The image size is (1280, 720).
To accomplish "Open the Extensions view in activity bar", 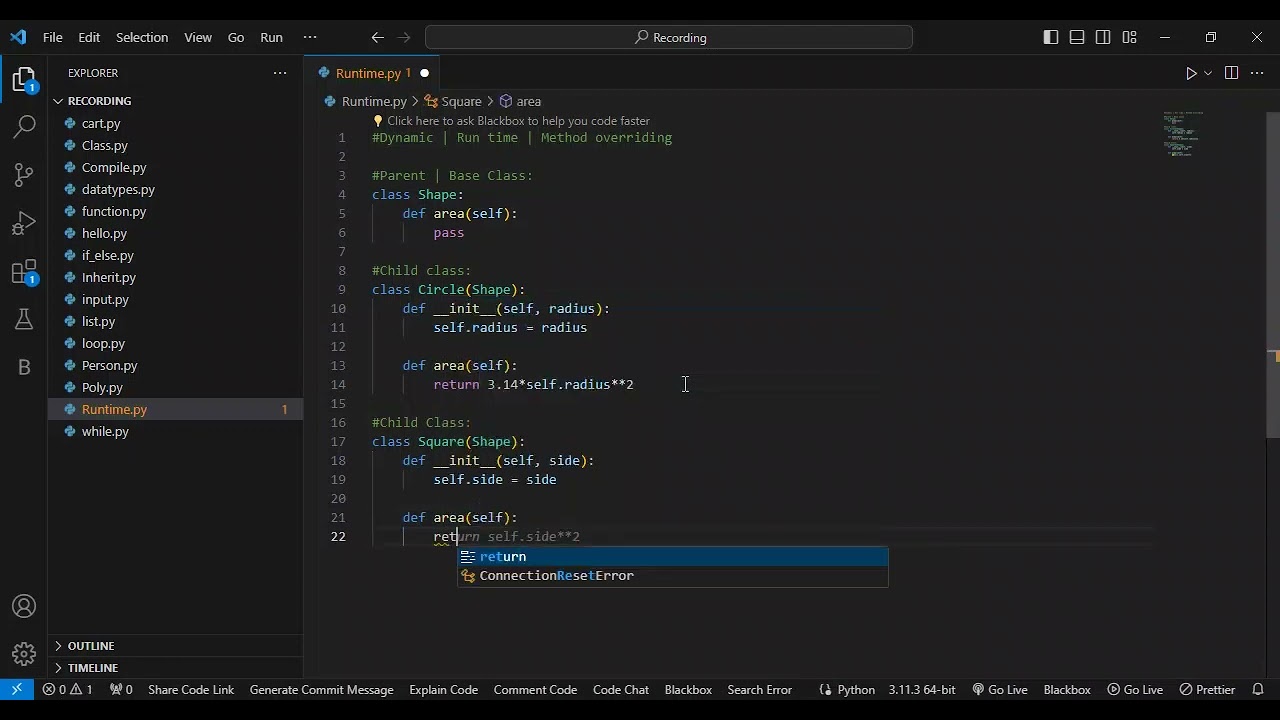I will [x=24, y=271].
